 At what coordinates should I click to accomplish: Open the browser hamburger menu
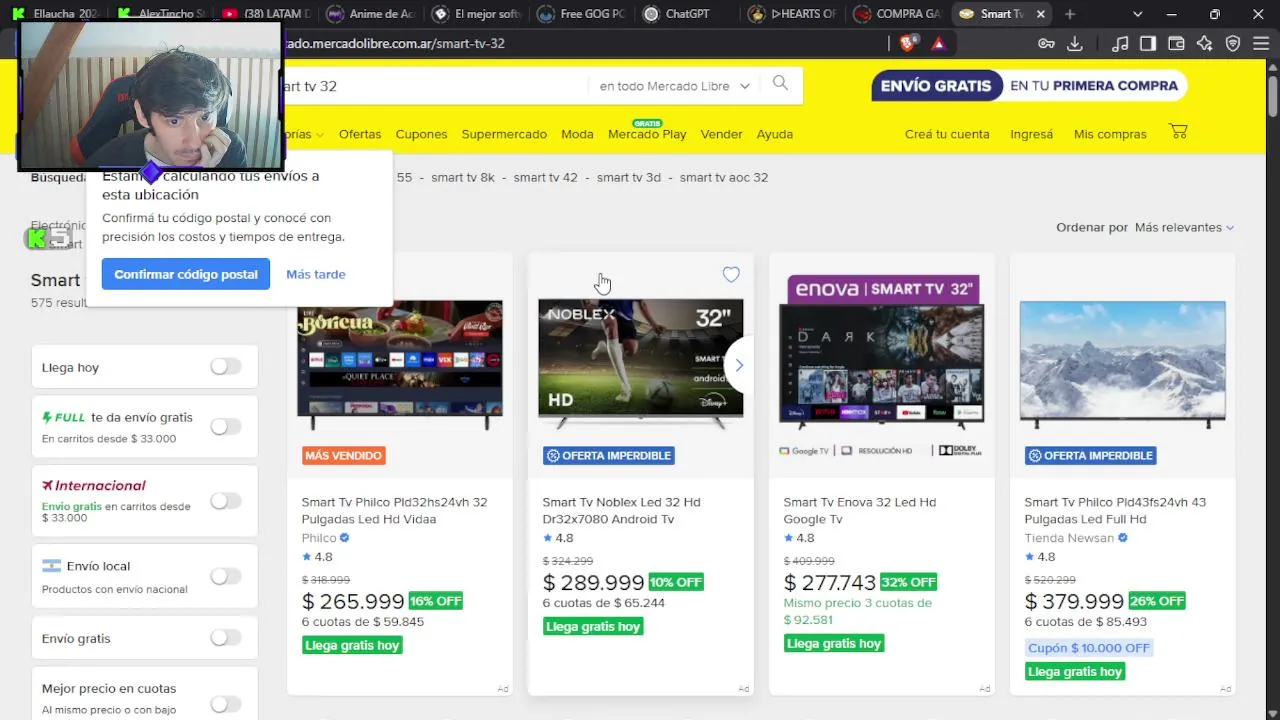(x=1261, y=43)
